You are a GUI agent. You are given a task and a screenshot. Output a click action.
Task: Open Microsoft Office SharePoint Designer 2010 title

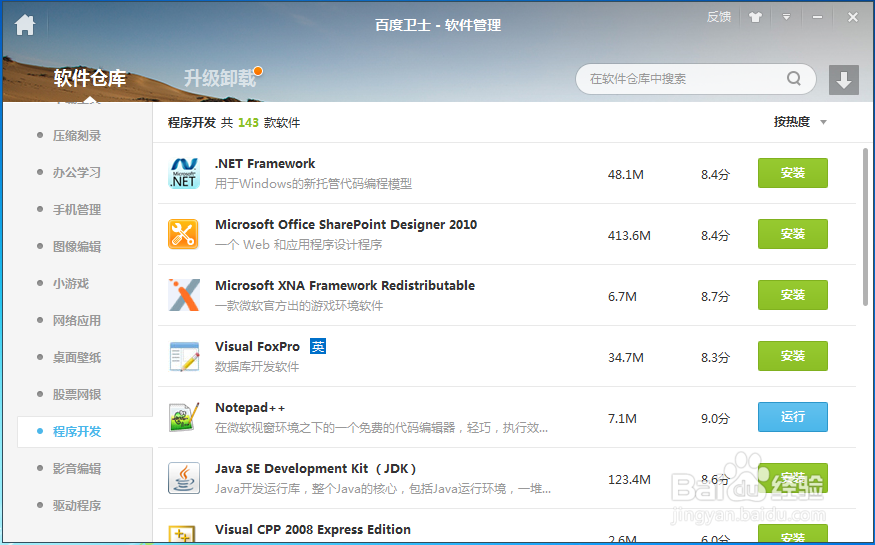[346, 224]
